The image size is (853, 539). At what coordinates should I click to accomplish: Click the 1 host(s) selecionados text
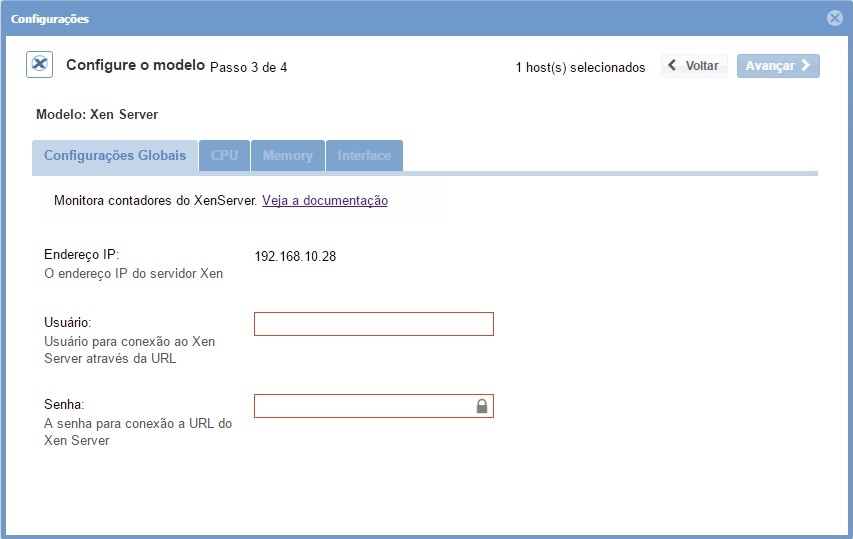pos(580,68)
